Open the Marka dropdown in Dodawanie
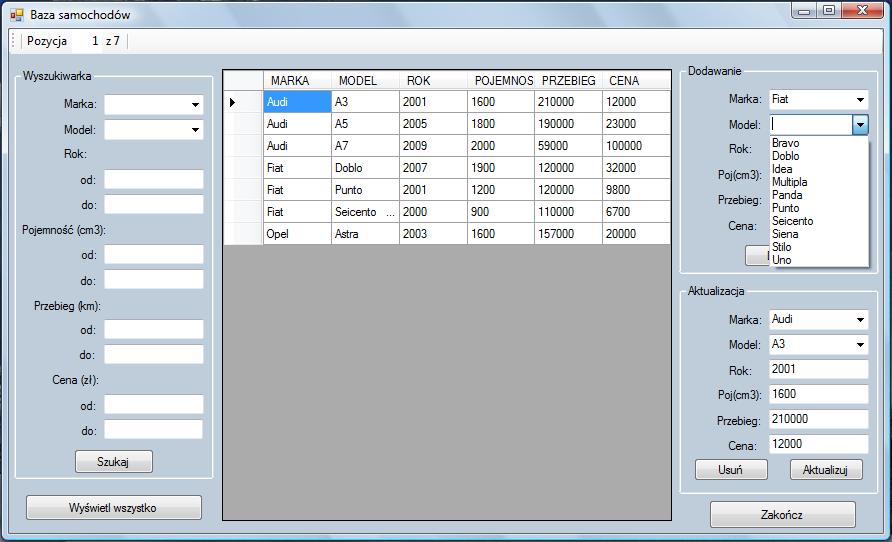This screenshot has height=542, width=892. (x=860, y=100)
